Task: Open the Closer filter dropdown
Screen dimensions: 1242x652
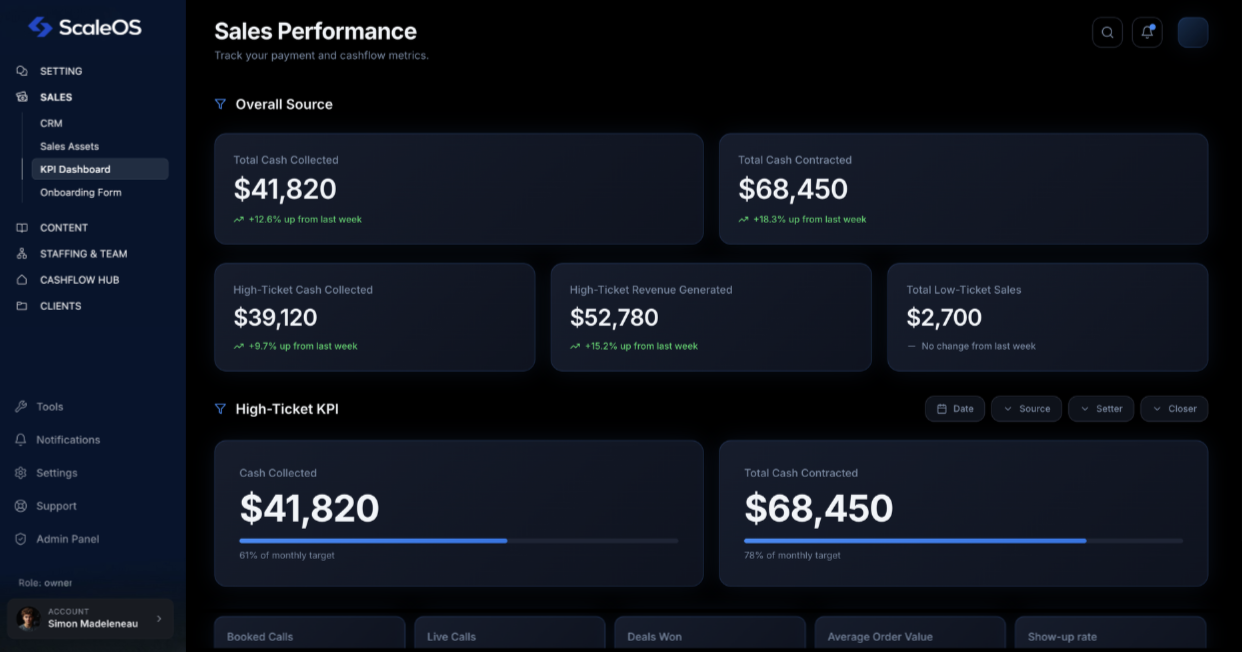Action: 1174,409
